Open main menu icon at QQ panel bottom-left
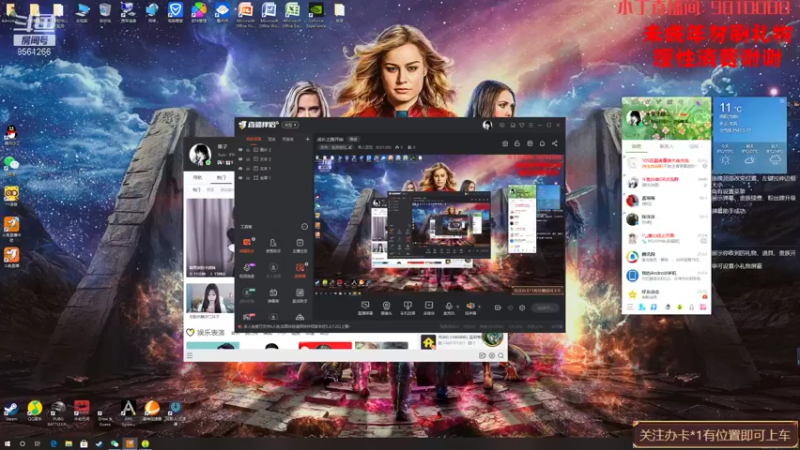This screenshot has width=800, height=450. coord(630,307)
